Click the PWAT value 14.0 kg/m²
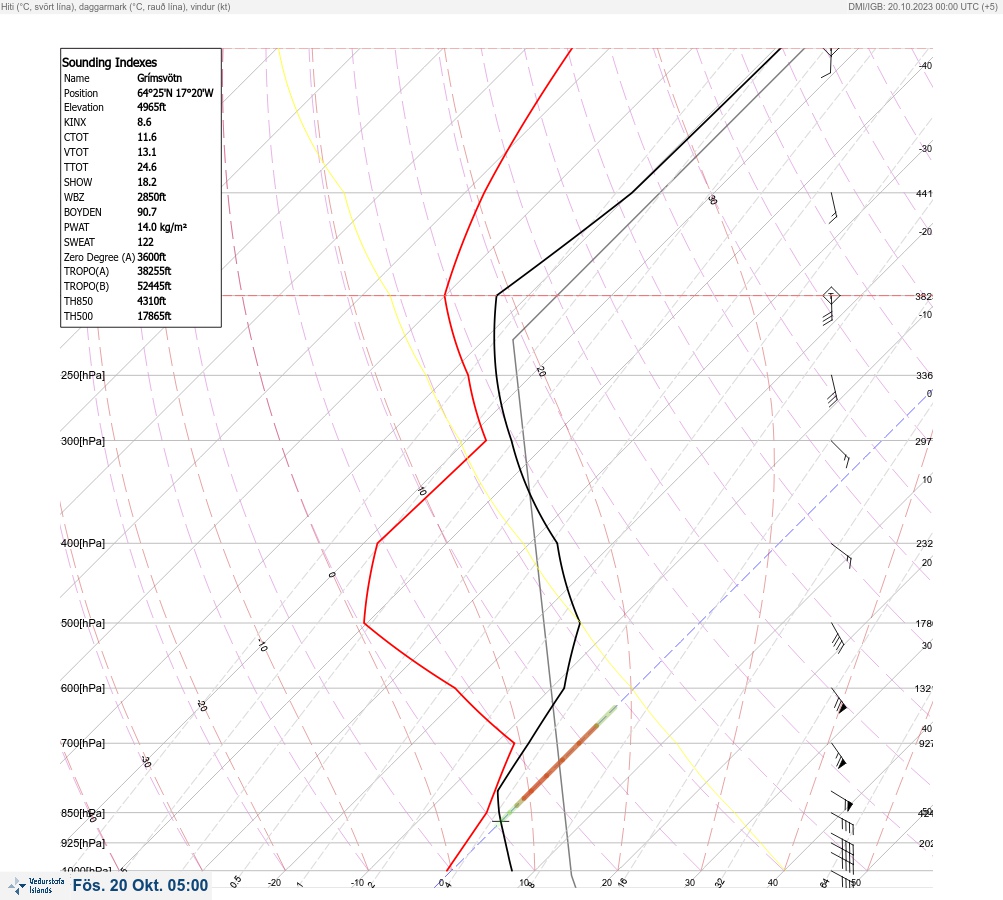The image size is (1003, 900). point(162,227)
